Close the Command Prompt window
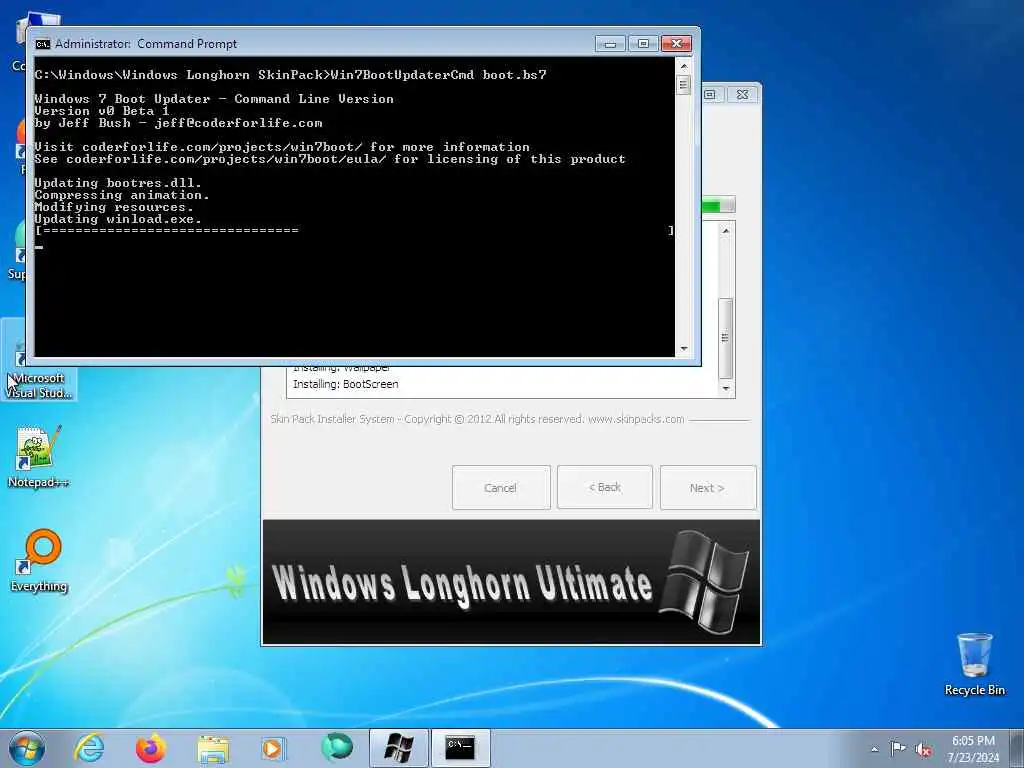Viewport: 1024px width, 768px height. (677, 44)
